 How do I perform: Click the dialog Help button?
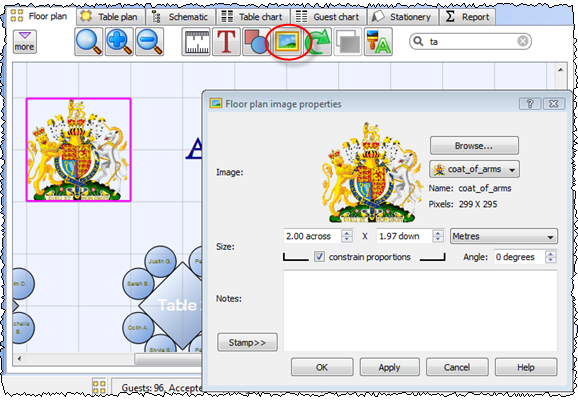[x=526, y=367]
